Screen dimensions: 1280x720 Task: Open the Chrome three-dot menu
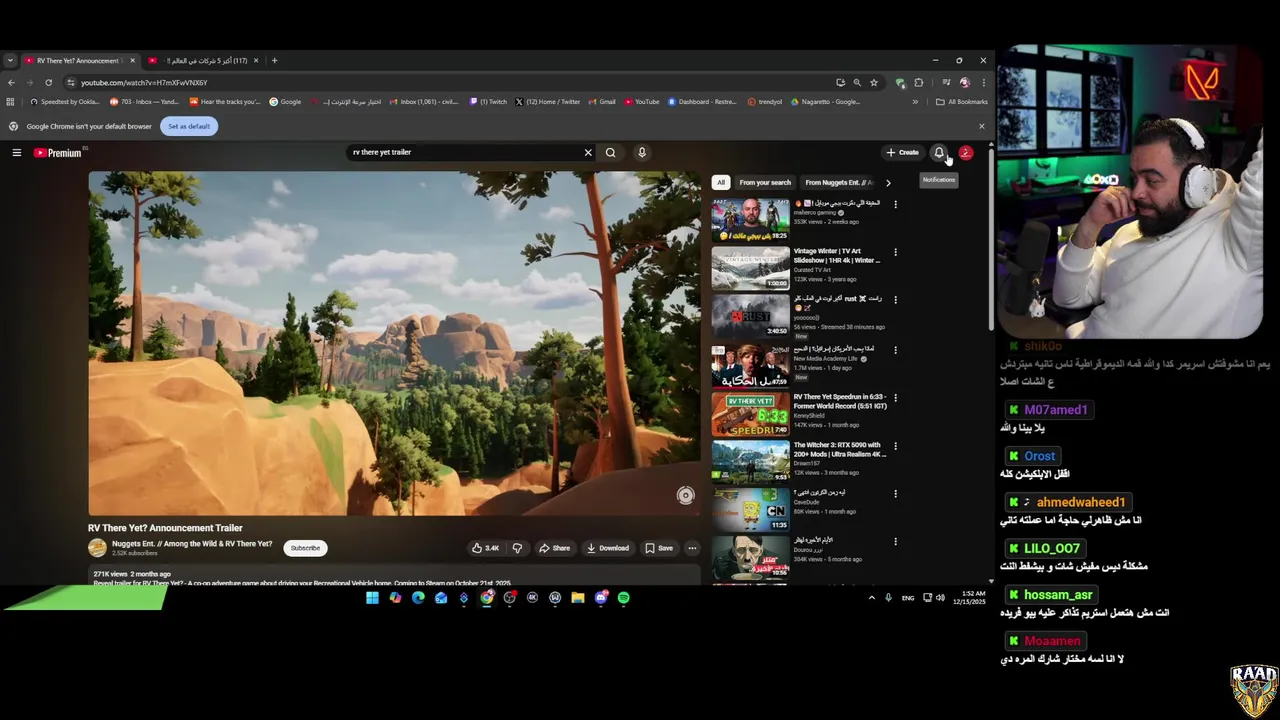983,83
